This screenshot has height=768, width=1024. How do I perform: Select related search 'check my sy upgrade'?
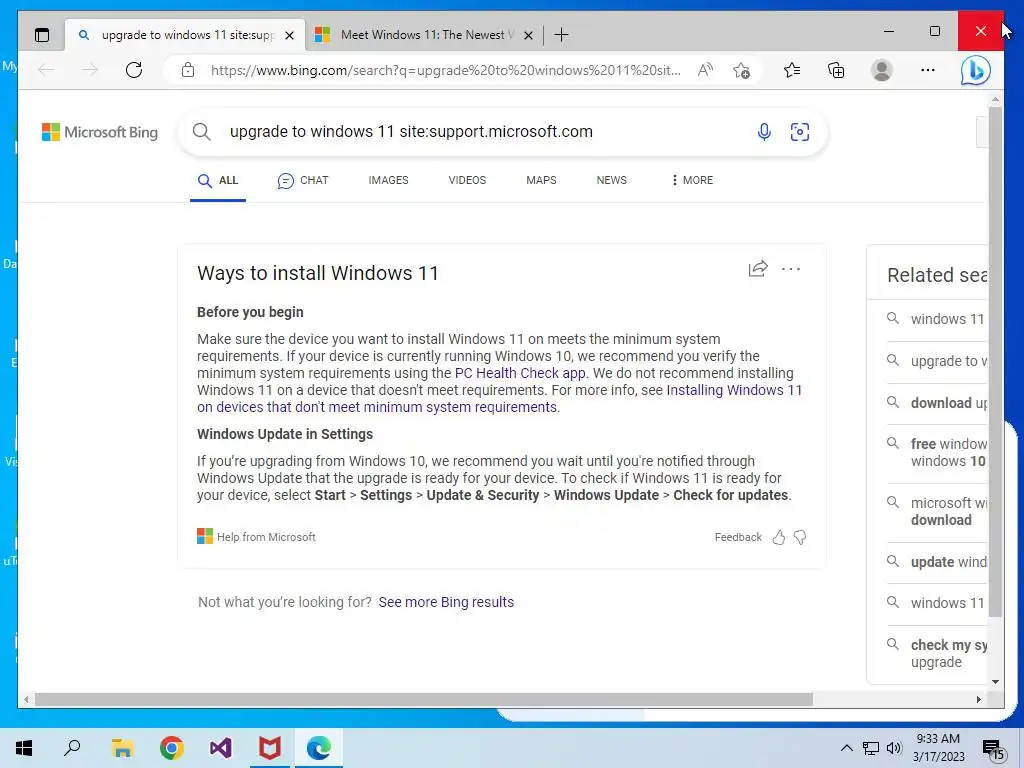tap(936, 653)
